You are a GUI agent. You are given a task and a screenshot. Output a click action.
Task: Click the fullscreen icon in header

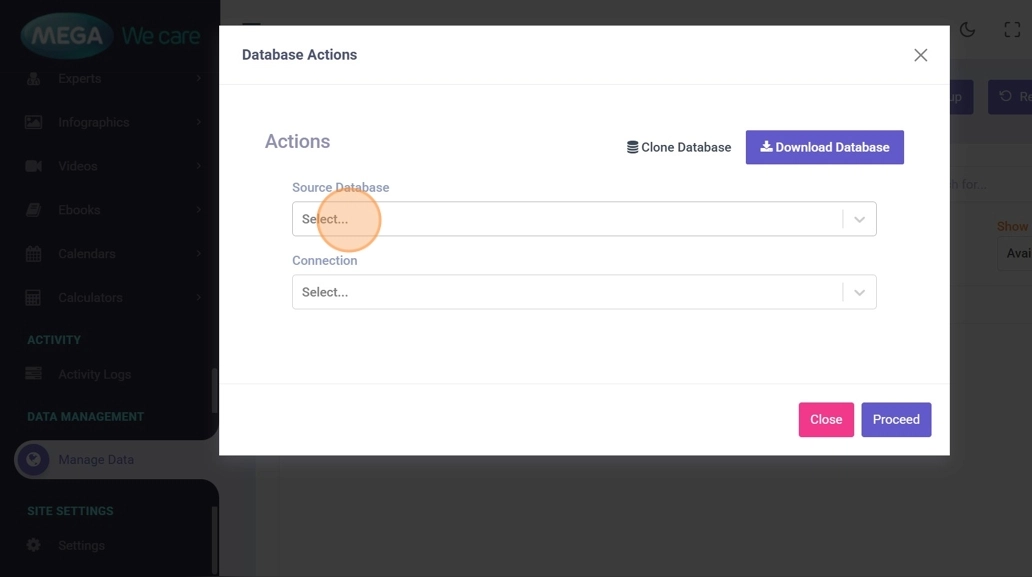(1012, 30)
